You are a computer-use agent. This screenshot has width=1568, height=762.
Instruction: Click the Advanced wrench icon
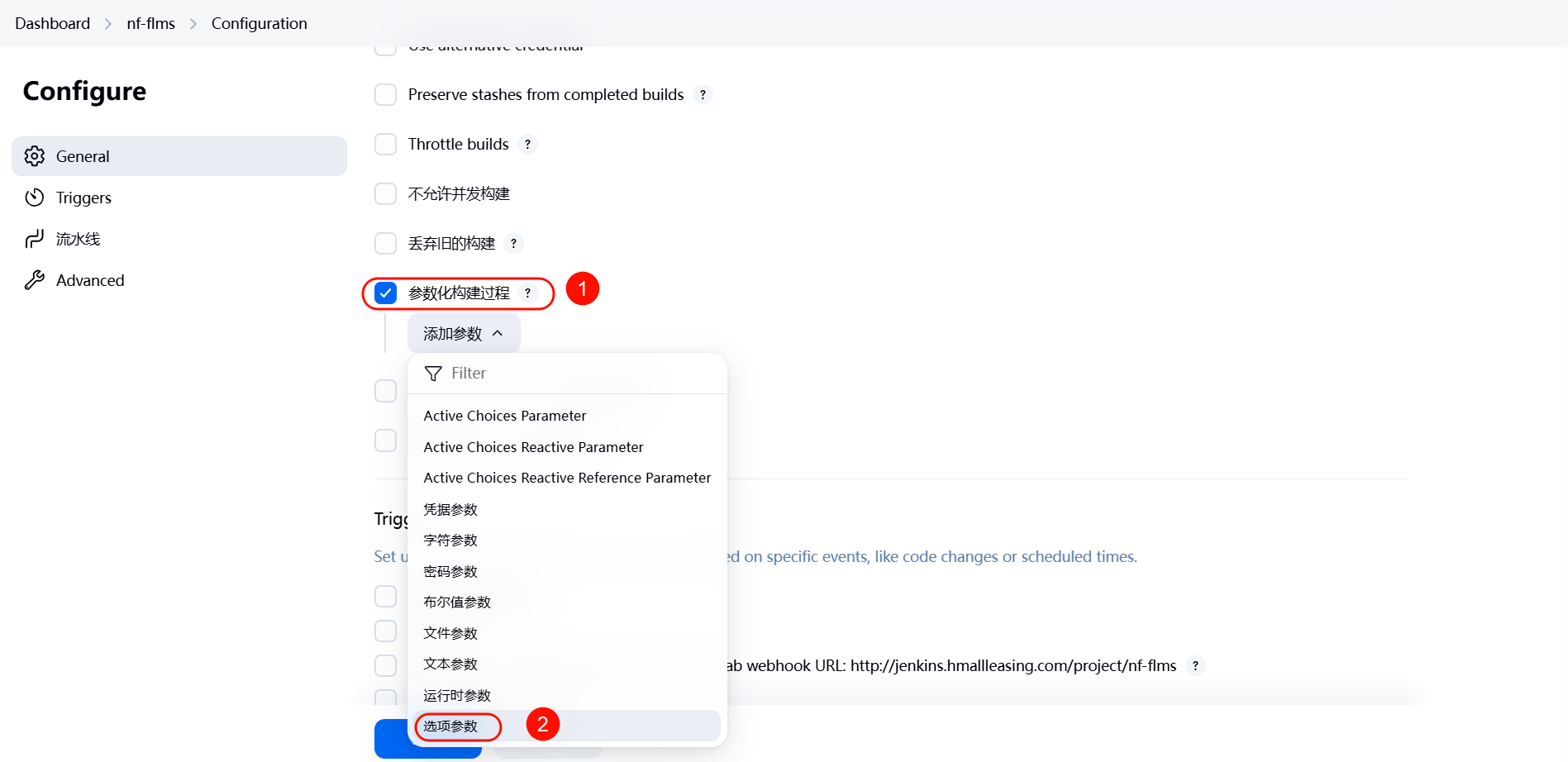pyautogui.click(x=35, y=280)
